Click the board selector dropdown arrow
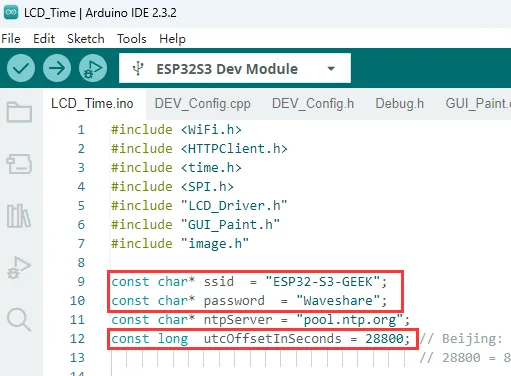Image resolution: width=511 pixels, height=376 pixels. [331, 69]
